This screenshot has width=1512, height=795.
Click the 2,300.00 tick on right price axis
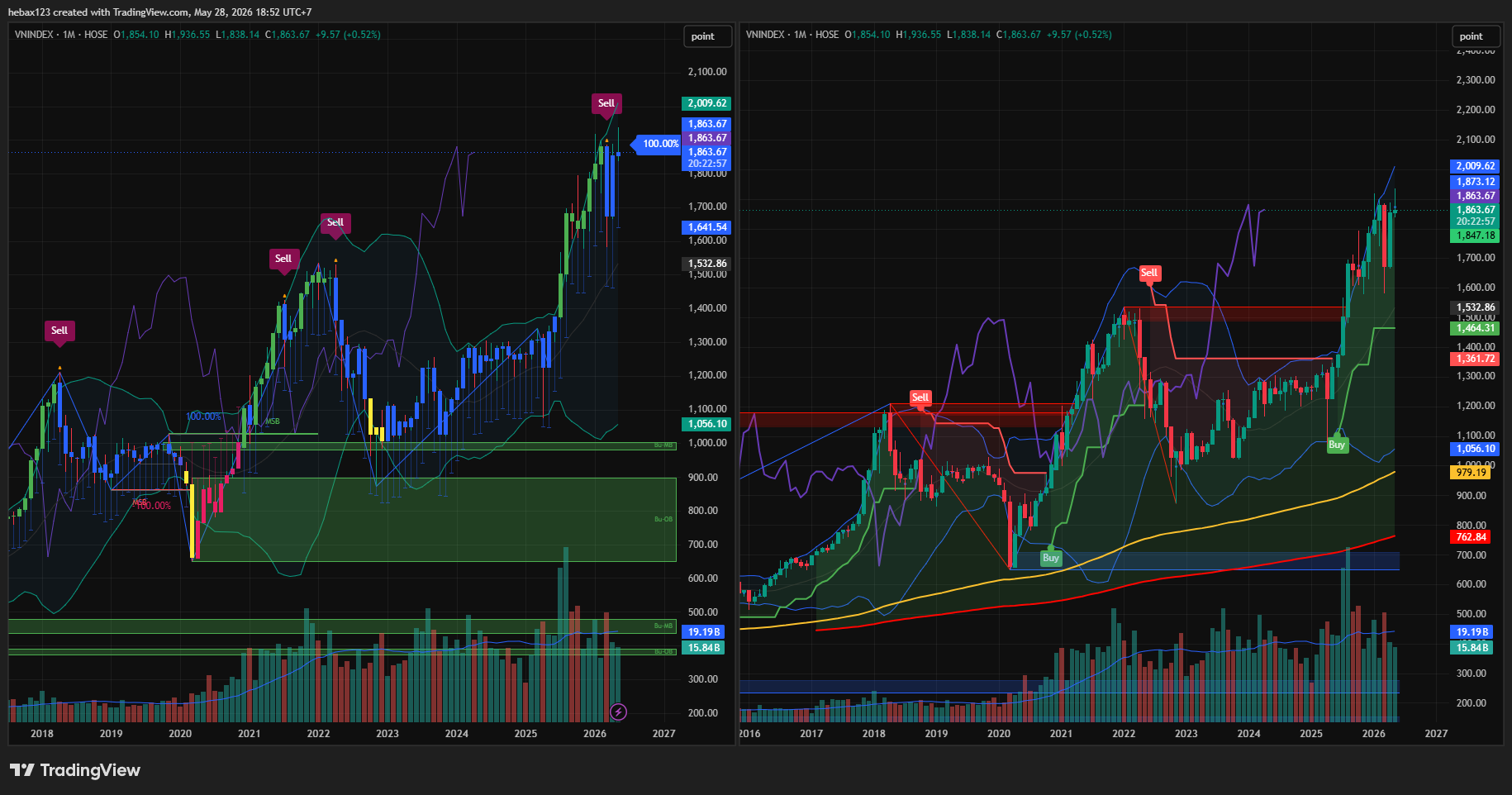[x=1476, y=80]
